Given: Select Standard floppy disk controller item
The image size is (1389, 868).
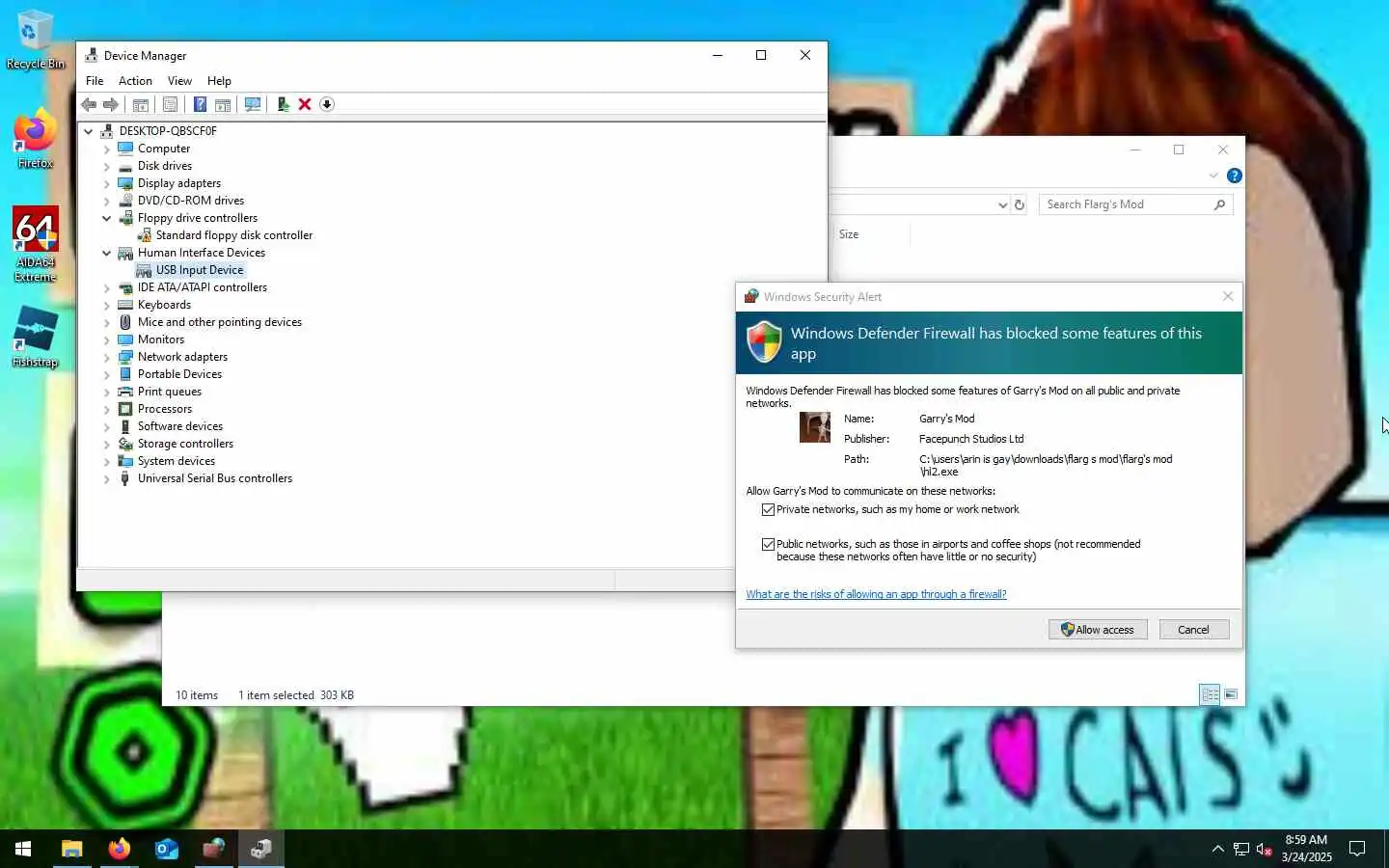Looking at the screenshot, I should point(233,235).
